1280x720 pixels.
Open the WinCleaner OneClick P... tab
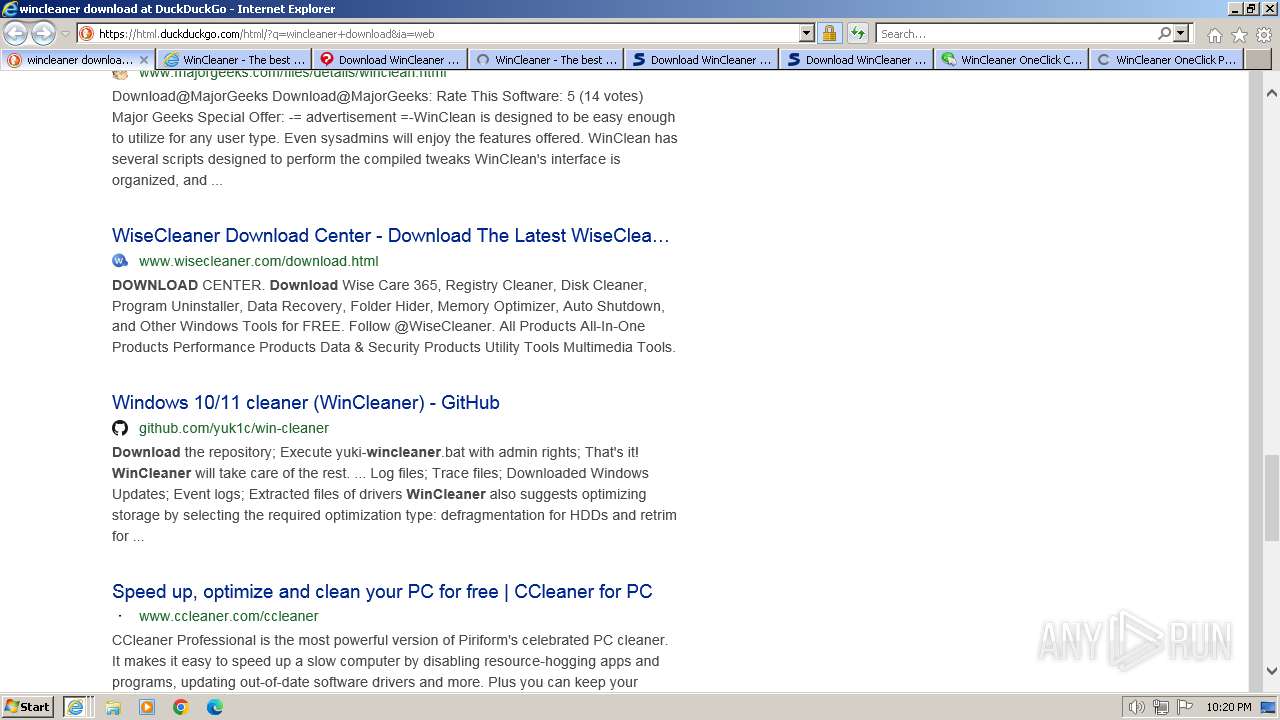[1167, 60]
